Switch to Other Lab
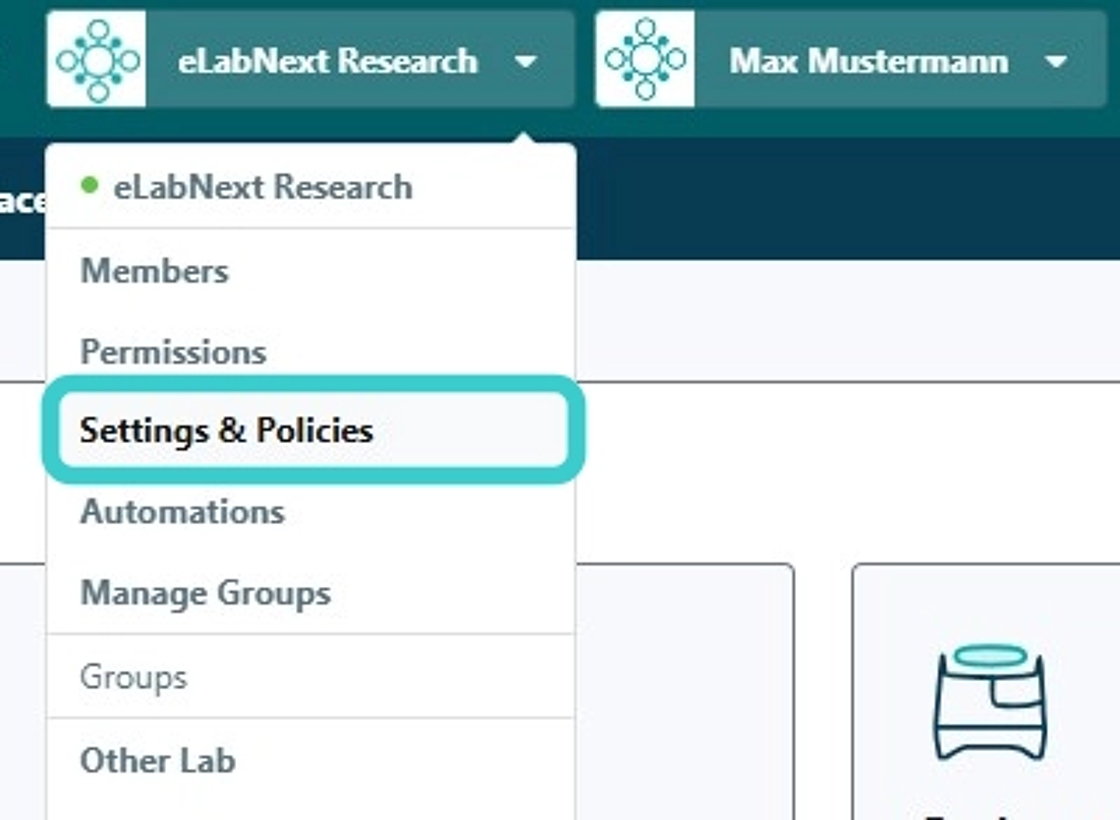1120x820 pixels. (x=157, y=761)
